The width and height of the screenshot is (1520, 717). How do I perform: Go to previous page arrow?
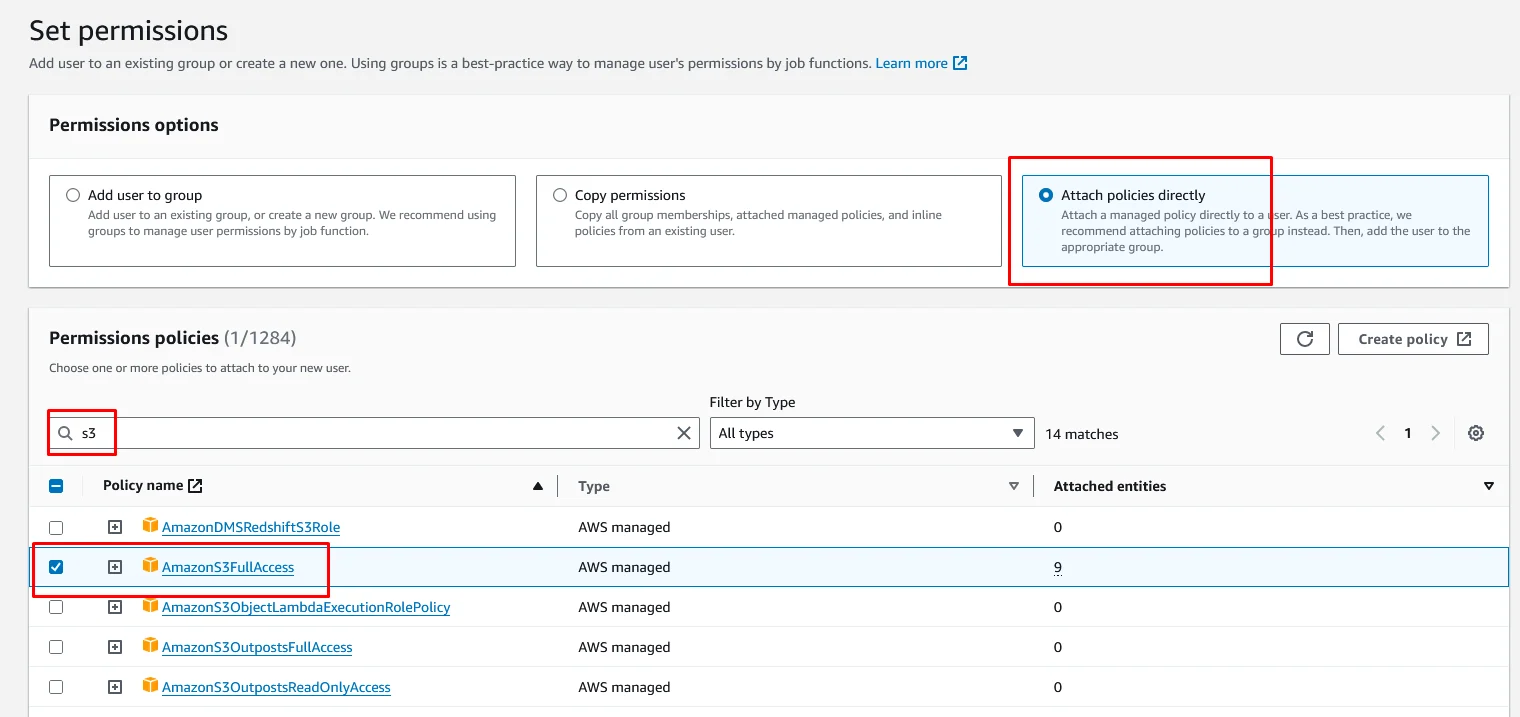point(1381,433)
